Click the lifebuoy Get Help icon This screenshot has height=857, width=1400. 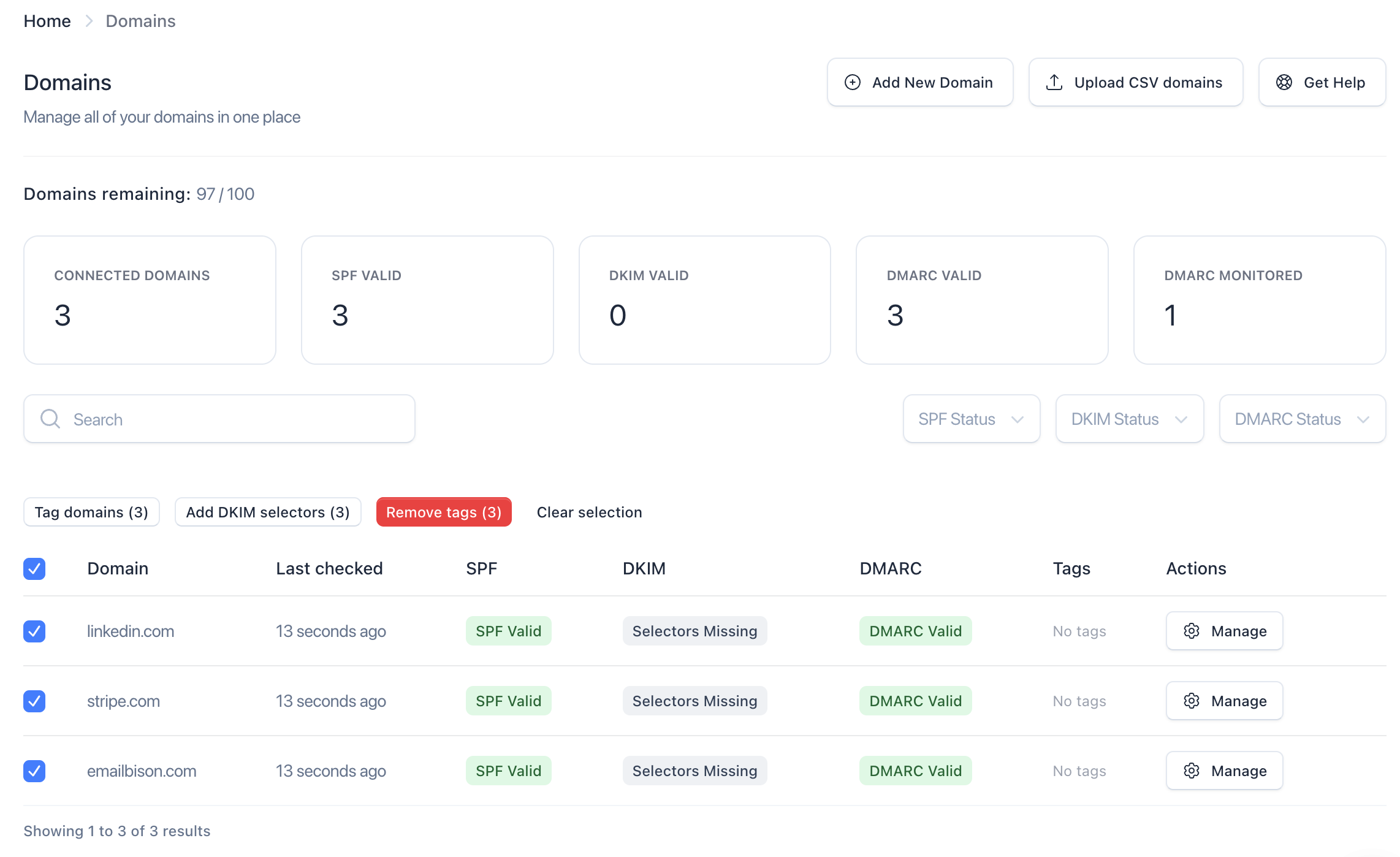pyautogui.click(x=1284, y=83)
